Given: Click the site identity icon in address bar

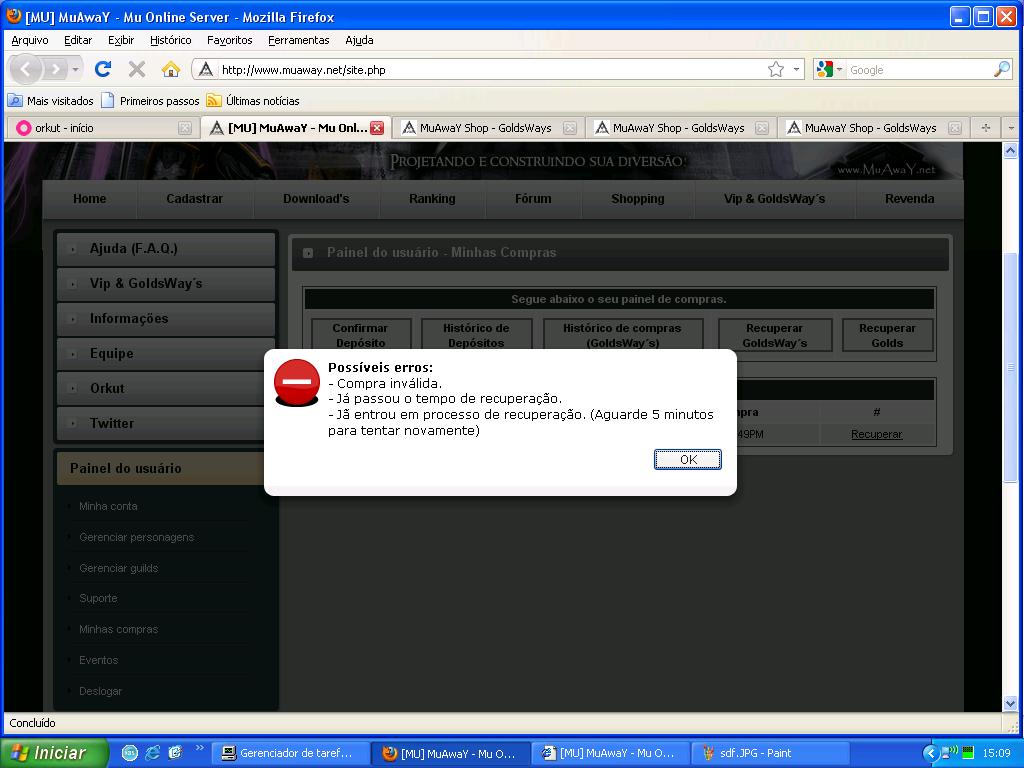Looking at the screenshot, I should coord(206,69).
